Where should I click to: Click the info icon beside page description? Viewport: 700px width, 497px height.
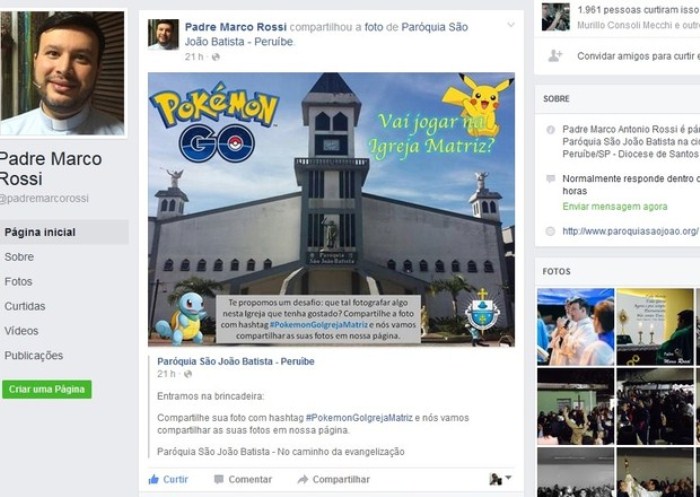(550, 130)
